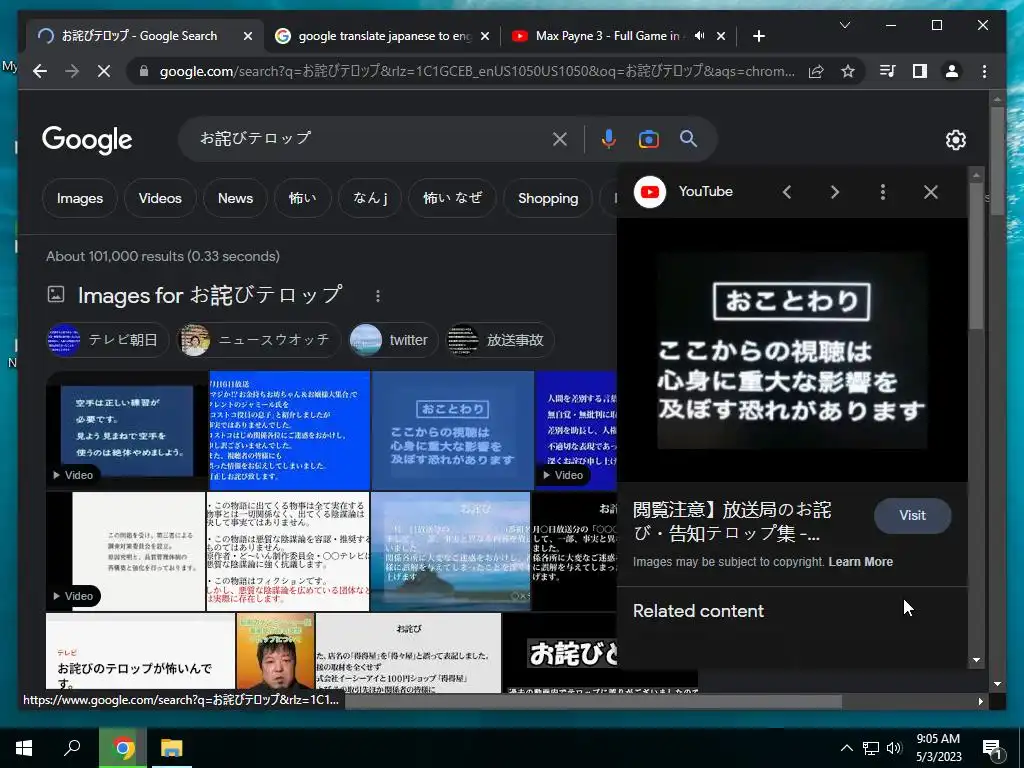Mute the Max Payne 3 tab audio
This screenshot has height=768, width=1024.
coord(699,36)
